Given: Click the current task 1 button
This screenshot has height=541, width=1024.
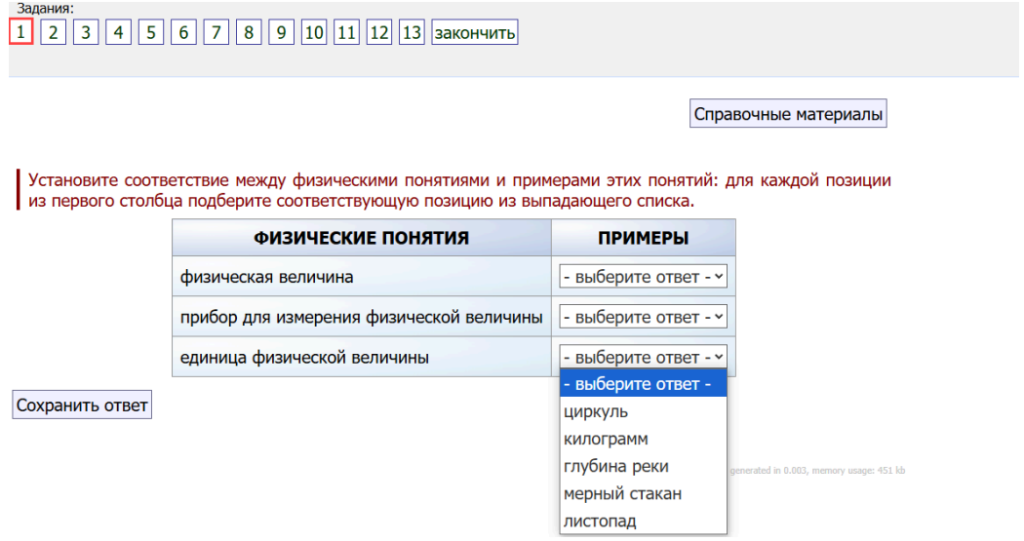Looking at the screenshot, I should tap(21, 33).
